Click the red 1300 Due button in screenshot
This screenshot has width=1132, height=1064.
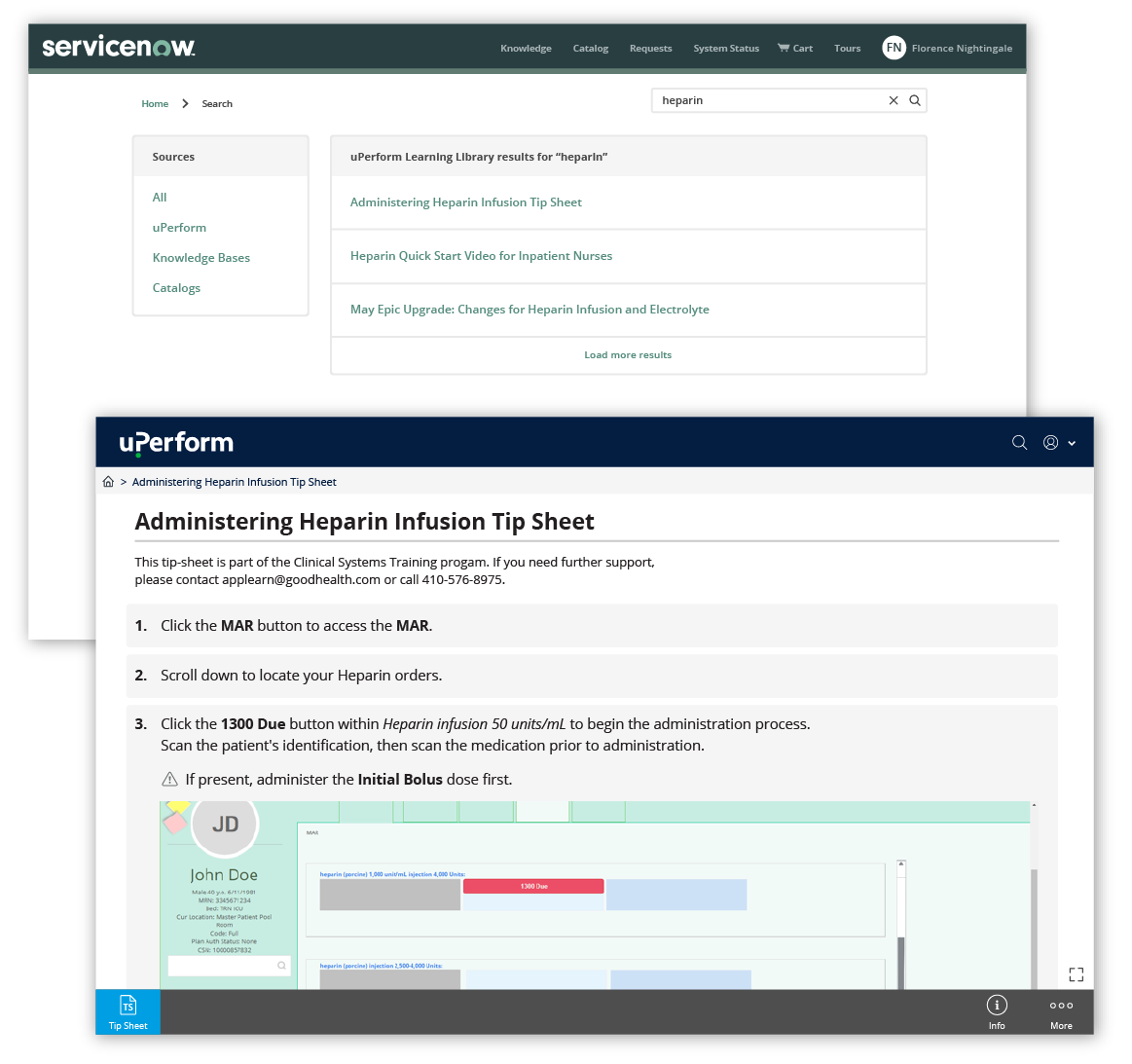533,886
